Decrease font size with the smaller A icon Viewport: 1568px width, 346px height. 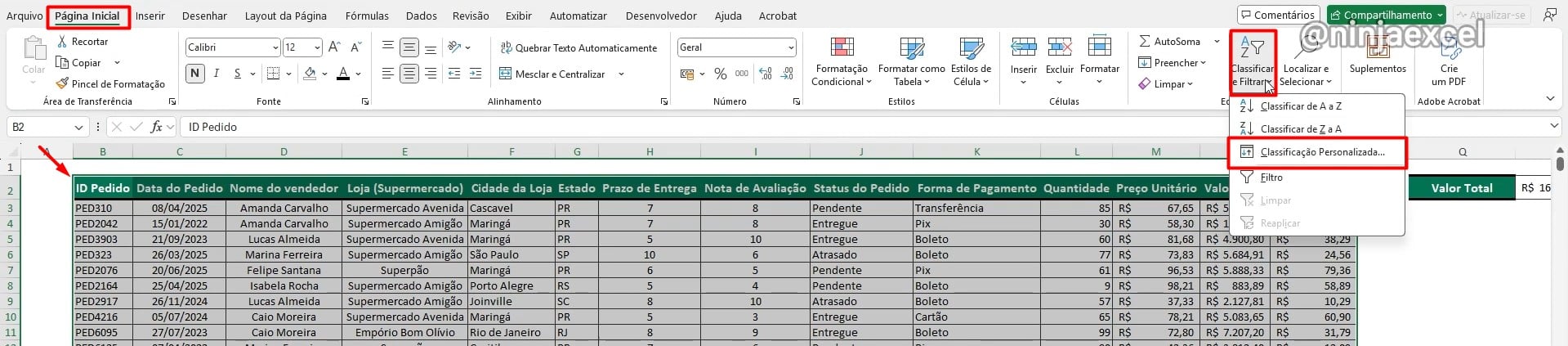pos(355,47)
